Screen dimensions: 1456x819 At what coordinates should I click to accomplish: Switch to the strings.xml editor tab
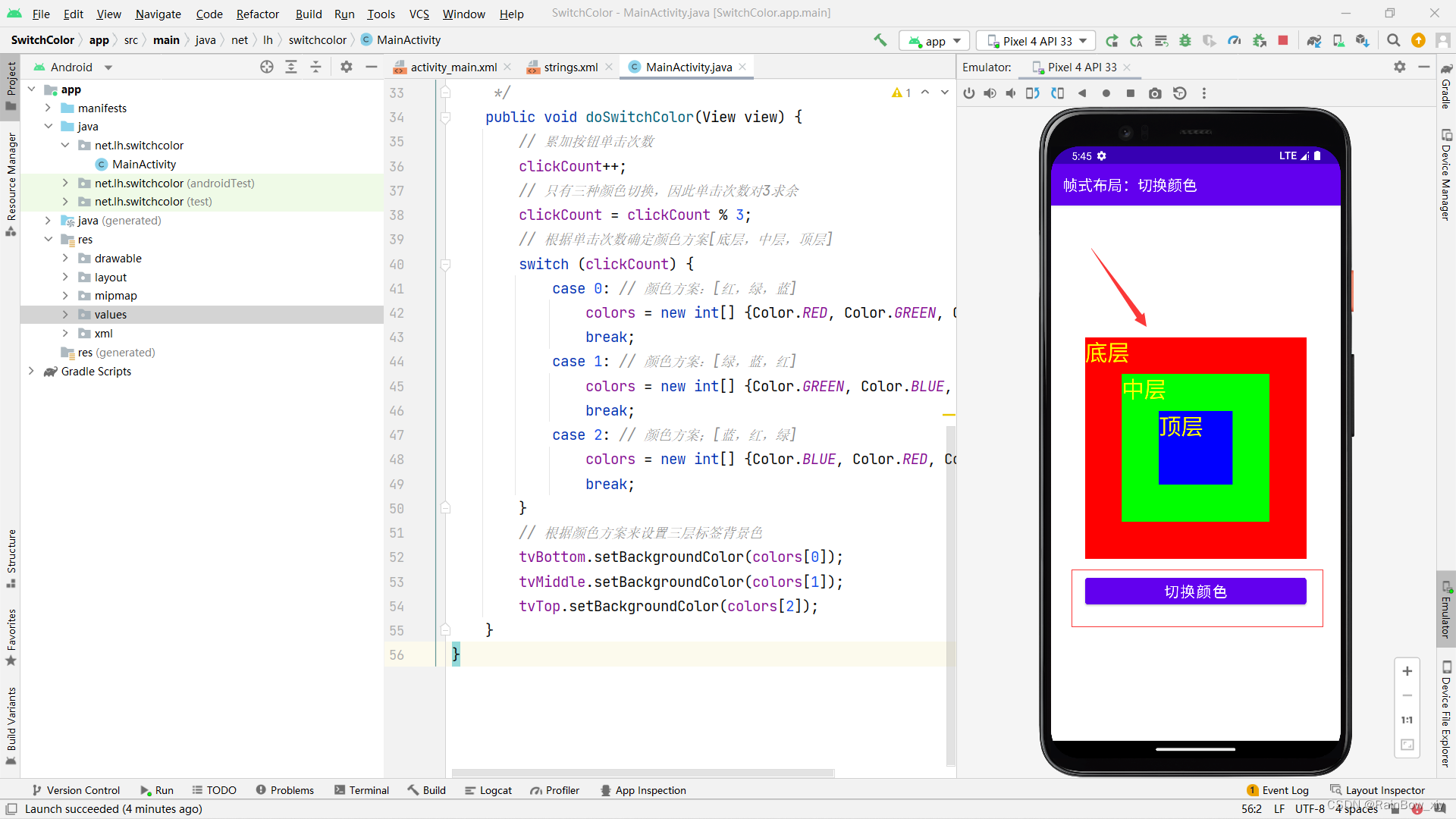coord(570,67)
